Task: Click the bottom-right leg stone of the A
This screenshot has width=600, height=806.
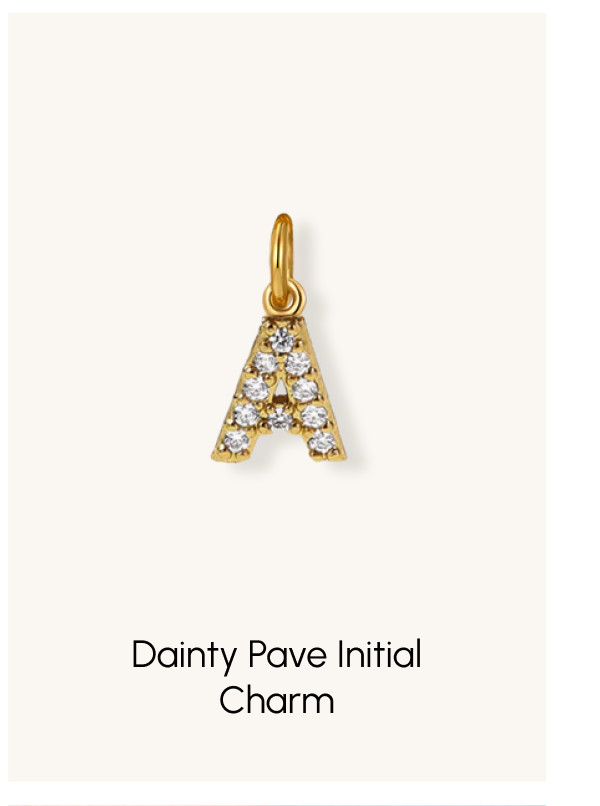Action: tap(322, 442)
